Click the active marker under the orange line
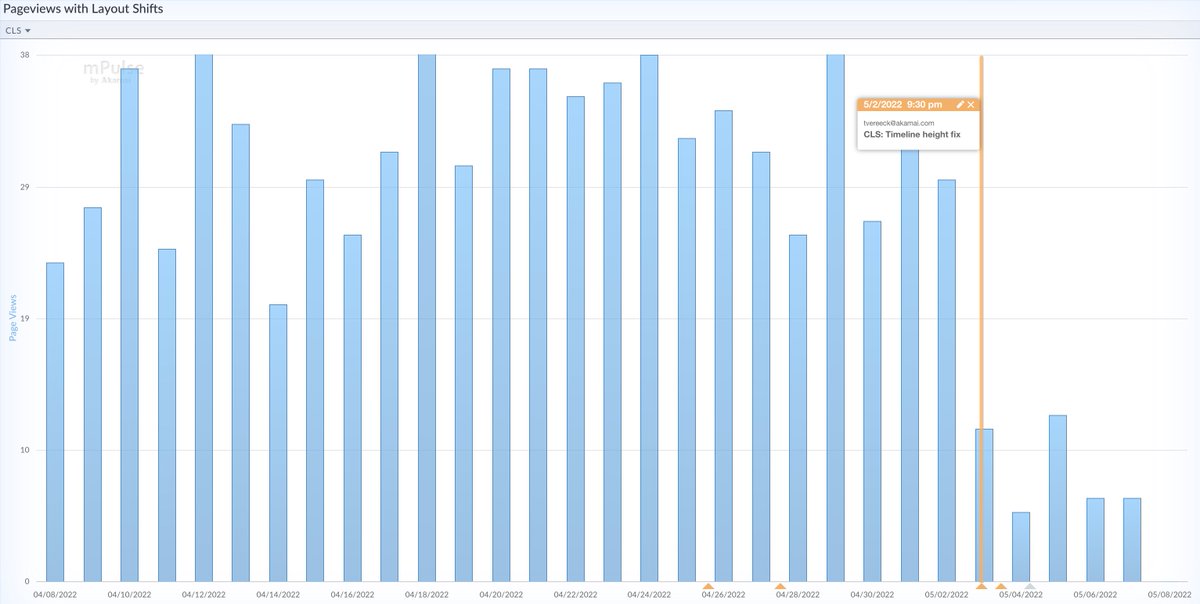Image resolution: width=1200 pixels, height=604 pixels. pos(981,585)
